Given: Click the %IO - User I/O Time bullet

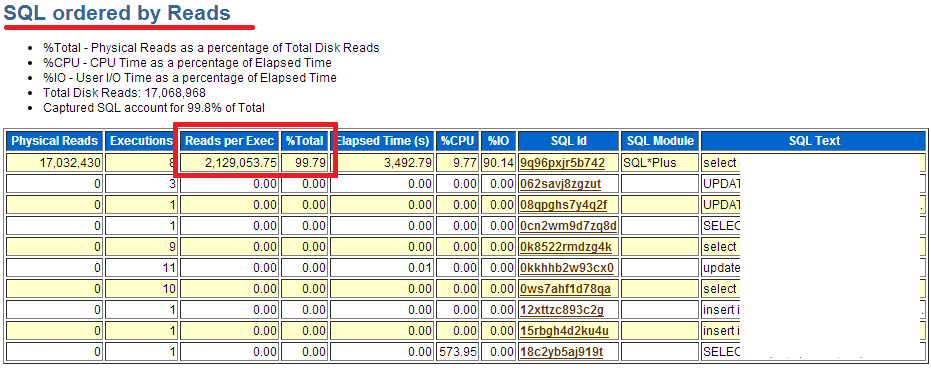Looking at the screenshot, I should click(x=189, y=78).
